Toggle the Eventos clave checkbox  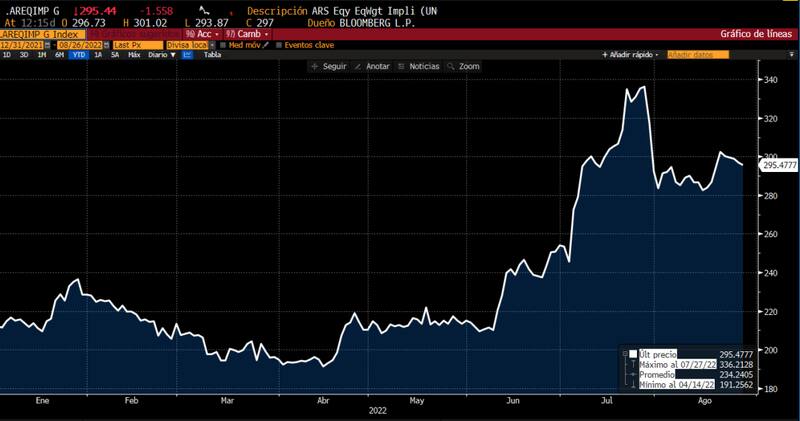279,45
